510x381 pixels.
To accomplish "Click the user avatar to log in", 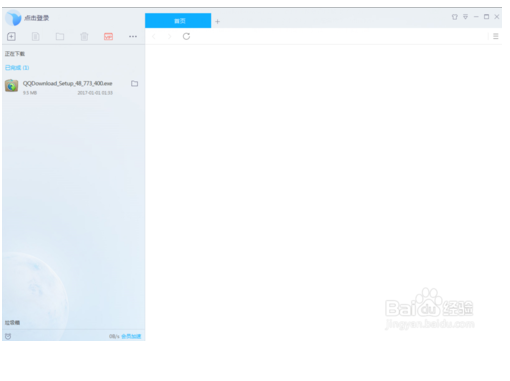I will [13, 18].
